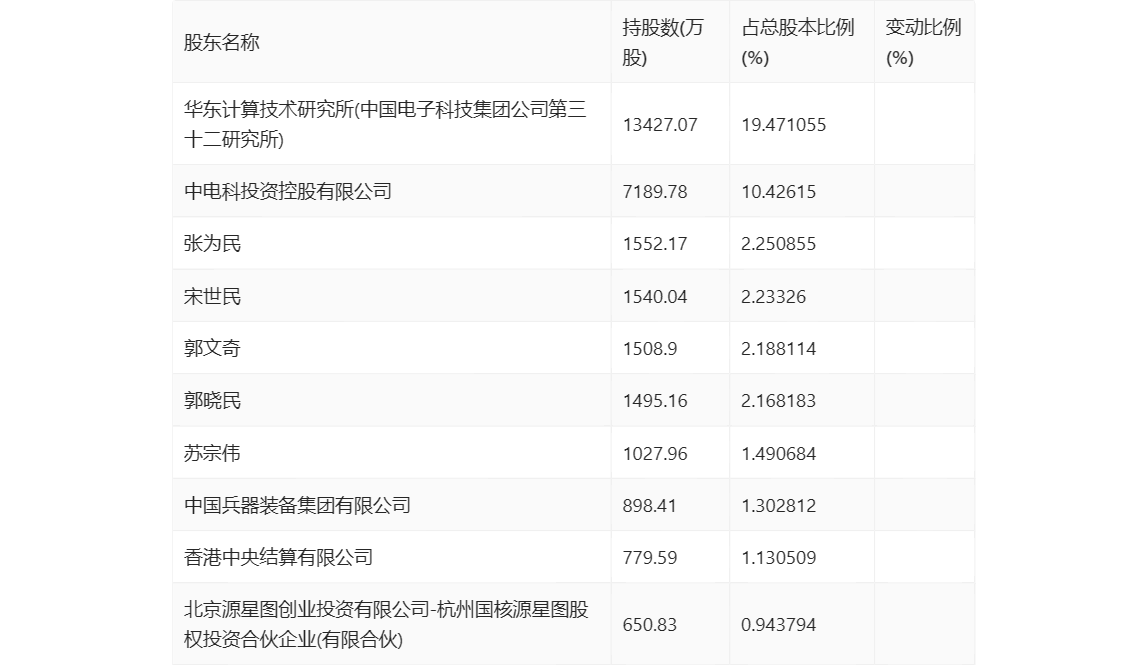This screenshot has width=1148, height=665.
Task: Click the percentage 1.130509
Action: 778,558
